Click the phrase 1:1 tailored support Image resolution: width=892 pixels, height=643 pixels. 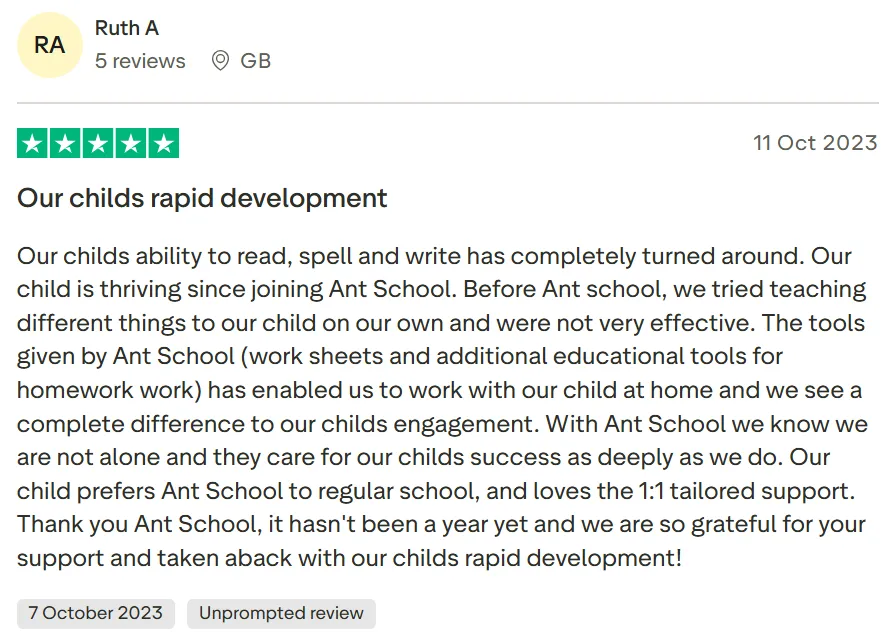coord(746,491)
